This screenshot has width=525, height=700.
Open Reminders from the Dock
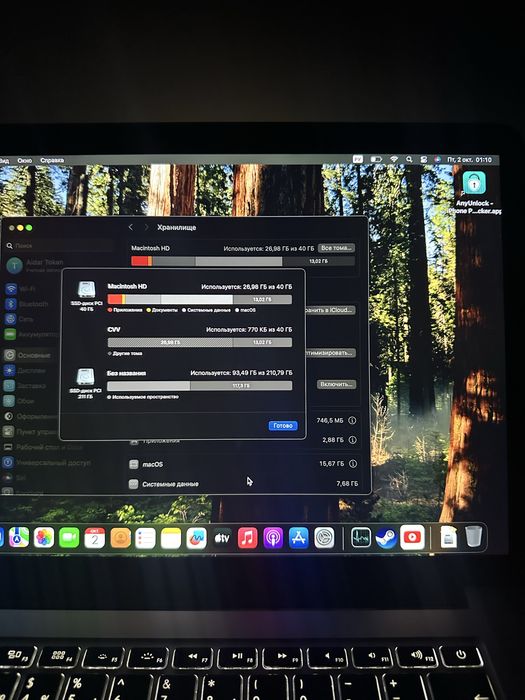pyautogui.click(x=146, y=538)
